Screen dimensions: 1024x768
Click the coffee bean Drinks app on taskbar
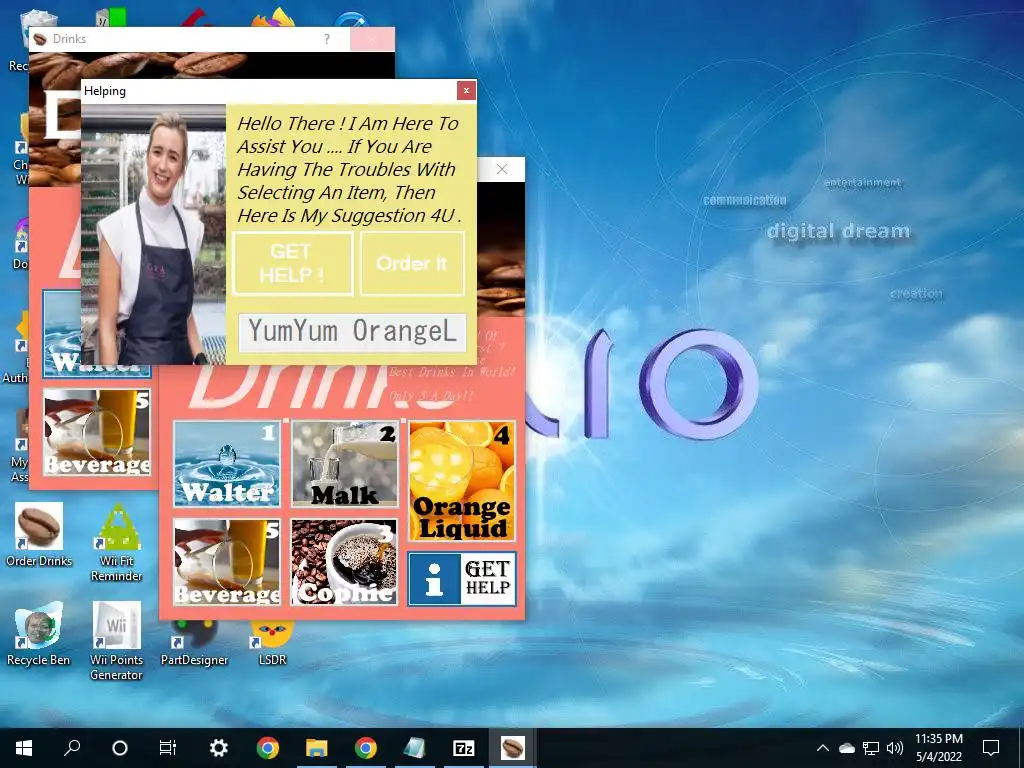coord(513,748)
